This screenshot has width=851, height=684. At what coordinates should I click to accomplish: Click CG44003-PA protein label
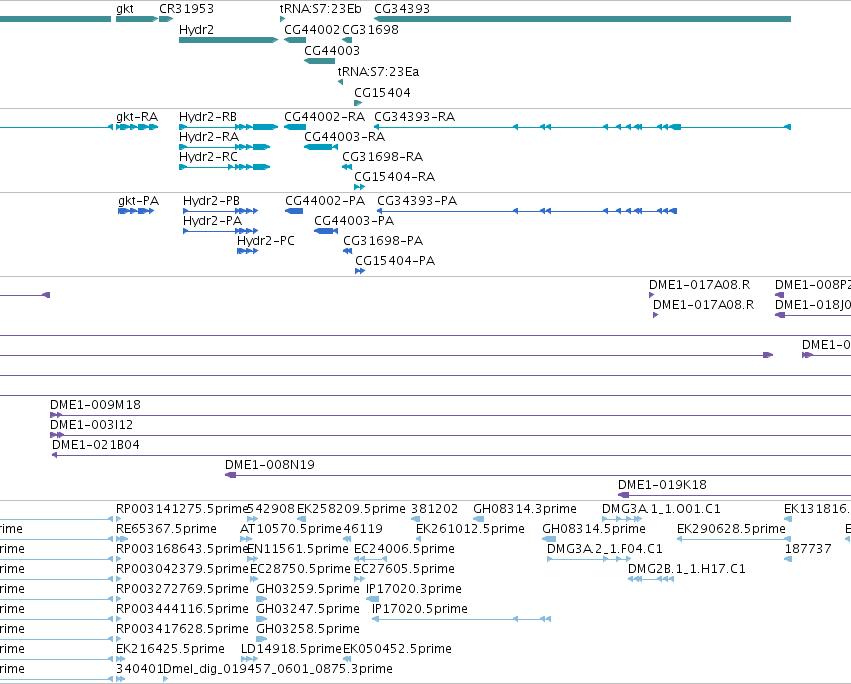click(x=354, y=221)
